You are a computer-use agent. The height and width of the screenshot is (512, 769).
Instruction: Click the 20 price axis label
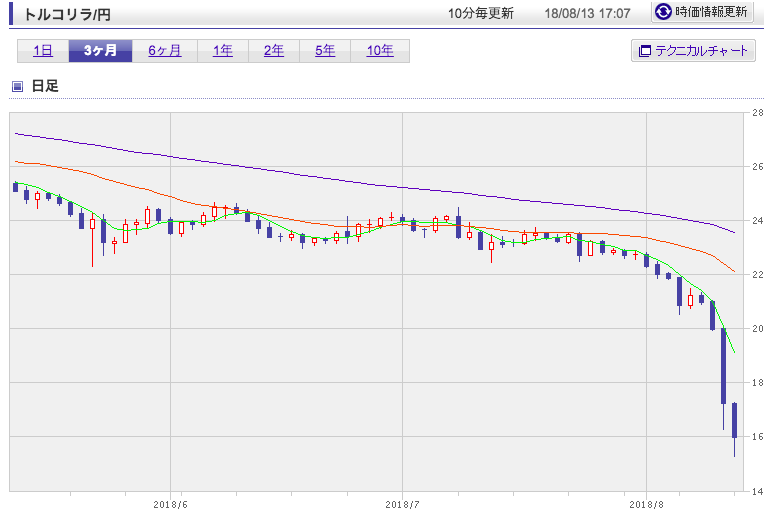758,329
